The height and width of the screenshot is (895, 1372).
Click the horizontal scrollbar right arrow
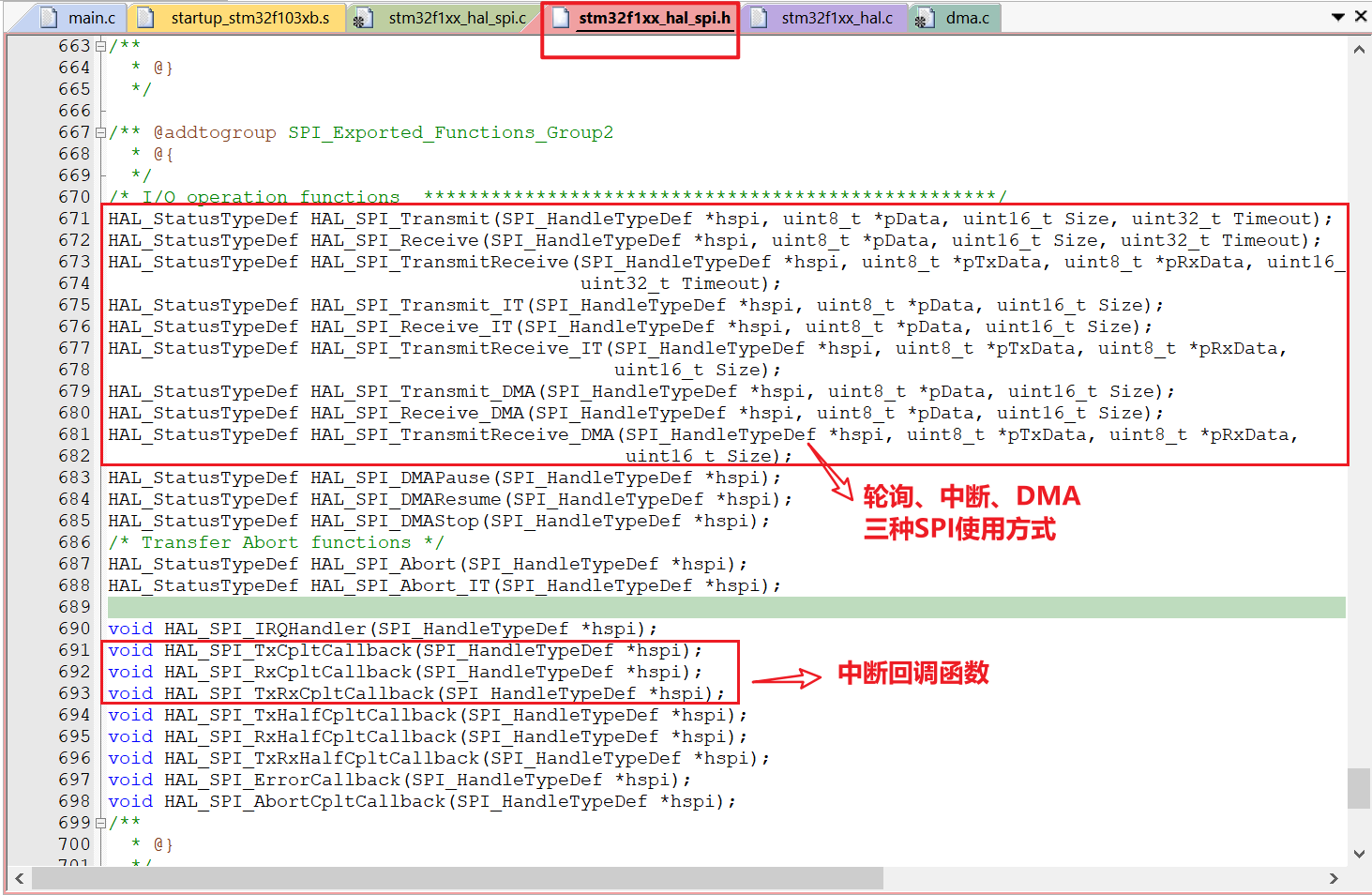click(x=1334, y=878)
